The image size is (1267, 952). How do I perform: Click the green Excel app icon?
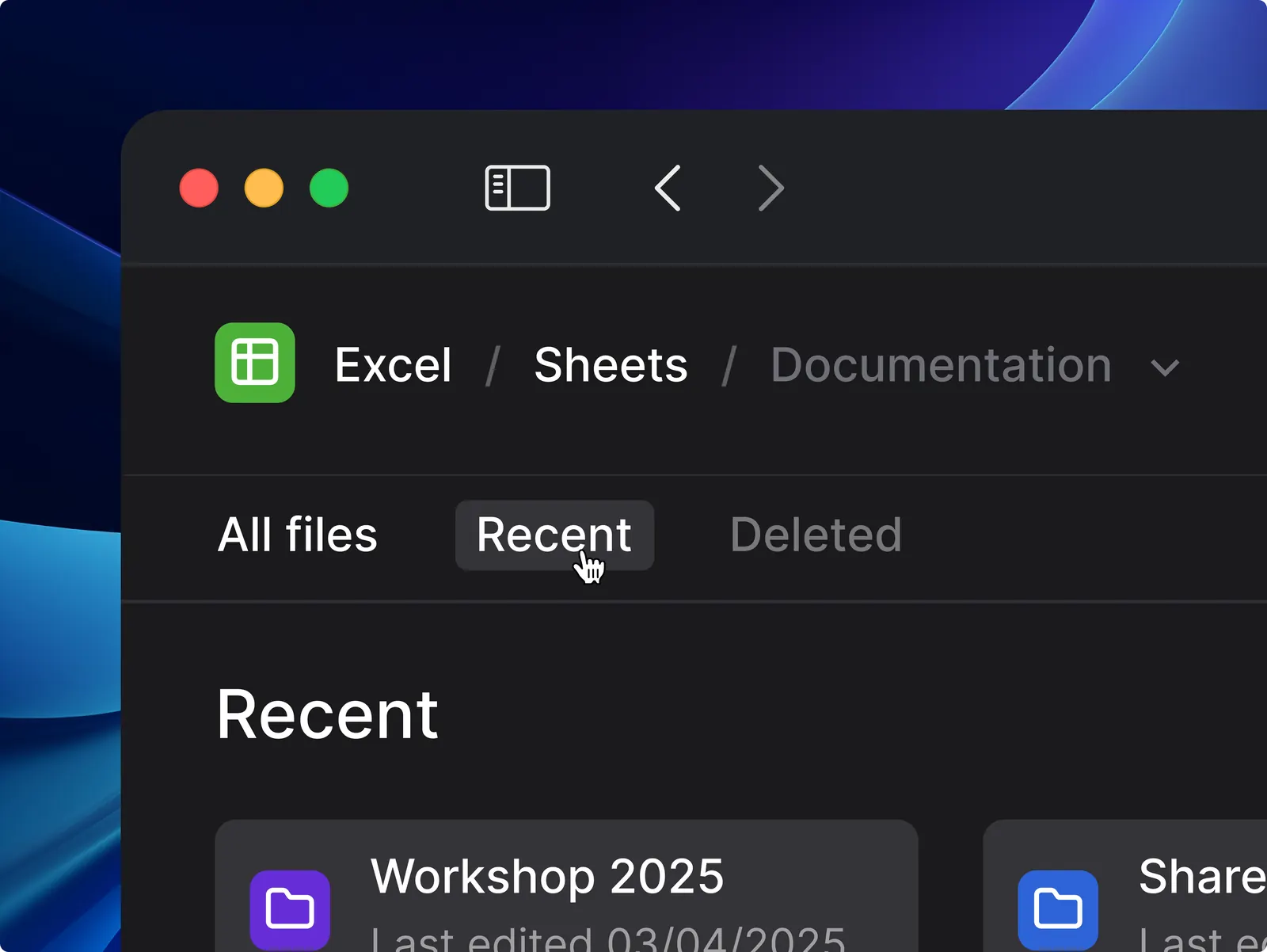pos(255,363)
